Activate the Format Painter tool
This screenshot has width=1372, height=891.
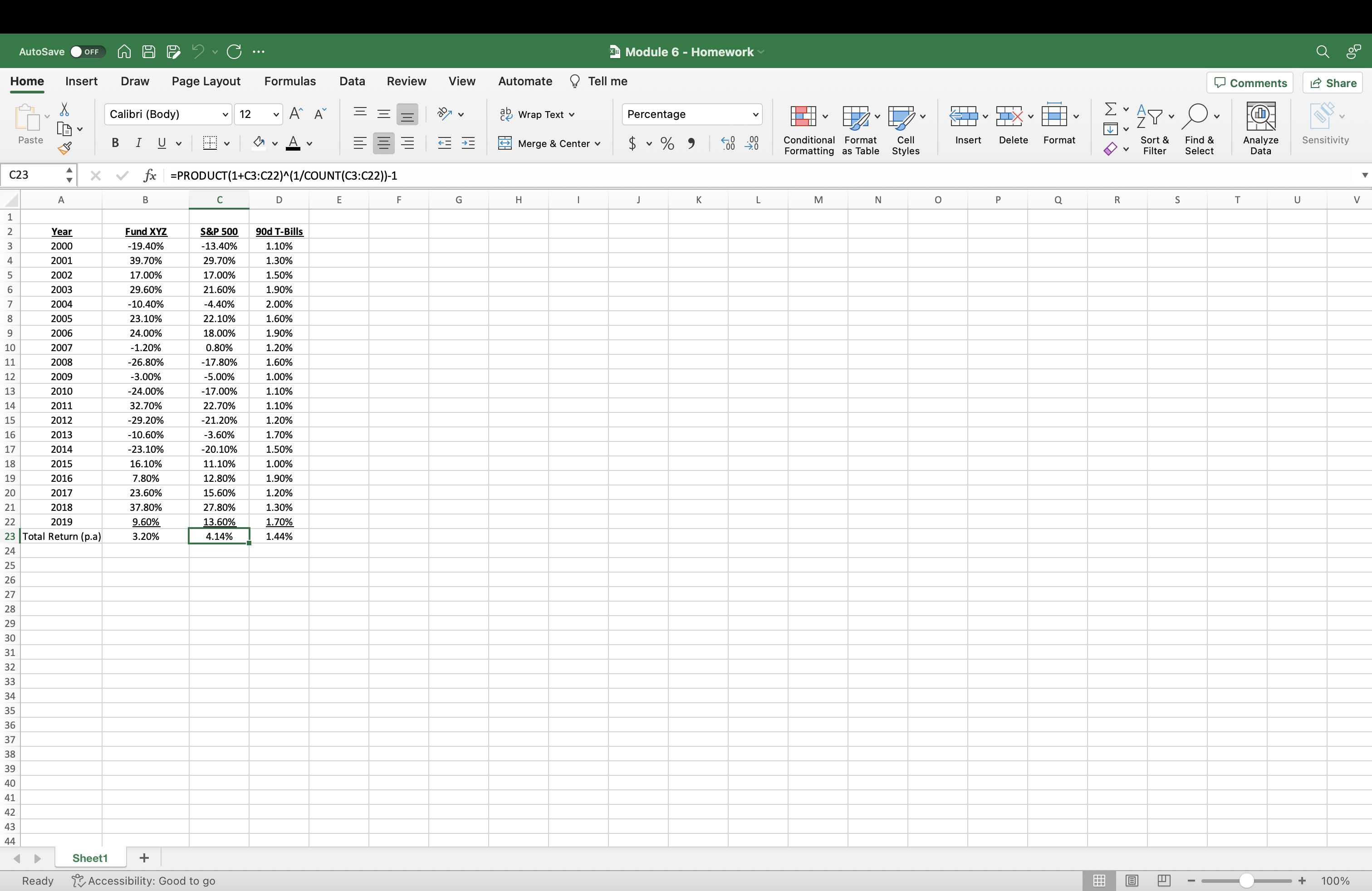(x=64, y=148)
